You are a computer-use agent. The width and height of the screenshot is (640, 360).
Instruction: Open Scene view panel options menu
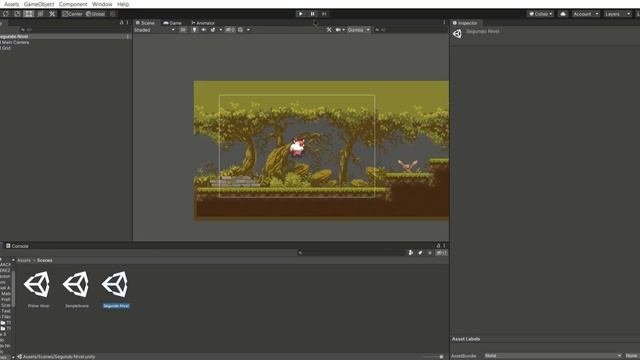444,23
